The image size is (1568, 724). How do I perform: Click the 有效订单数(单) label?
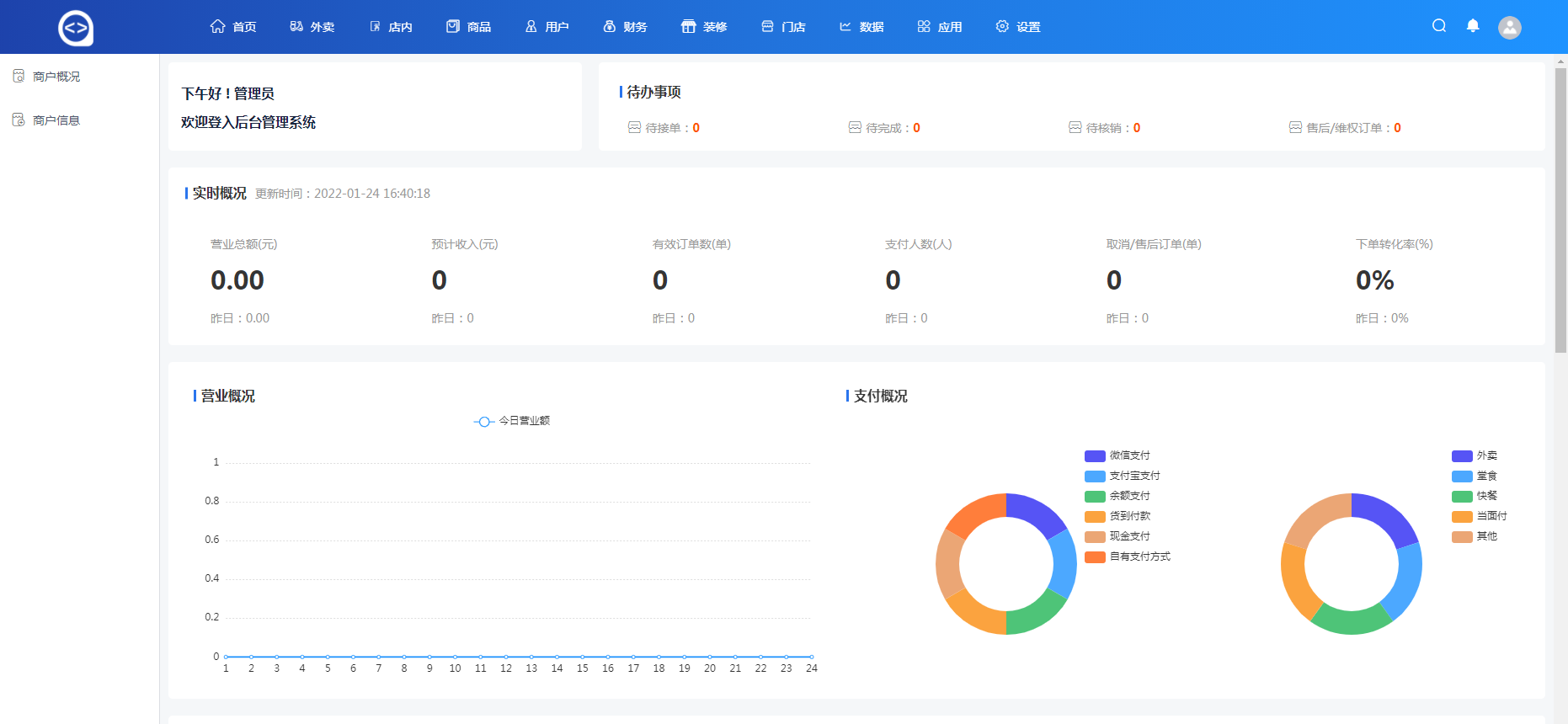pyautogui.click(x=691, y=244)
